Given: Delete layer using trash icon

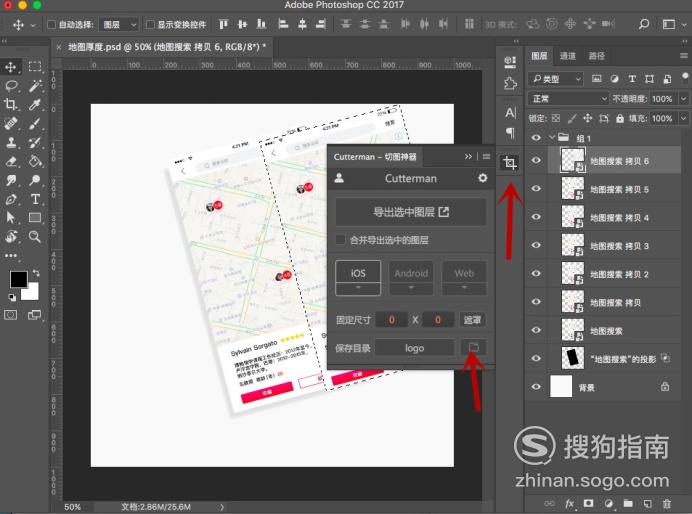Looking at the screenshot, I should pyautogui.click(x=667, y=503).
